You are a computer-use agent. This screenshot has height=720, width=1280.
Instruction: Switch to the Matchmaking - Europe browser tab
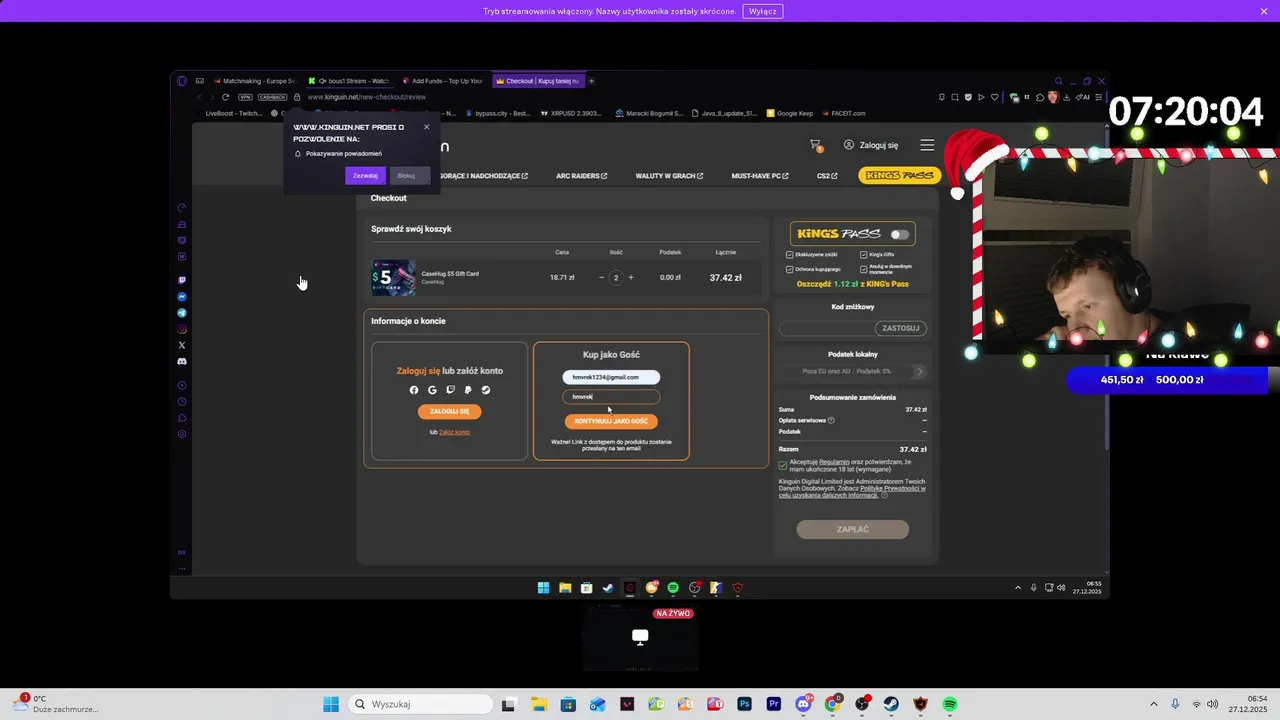[254, 81]
